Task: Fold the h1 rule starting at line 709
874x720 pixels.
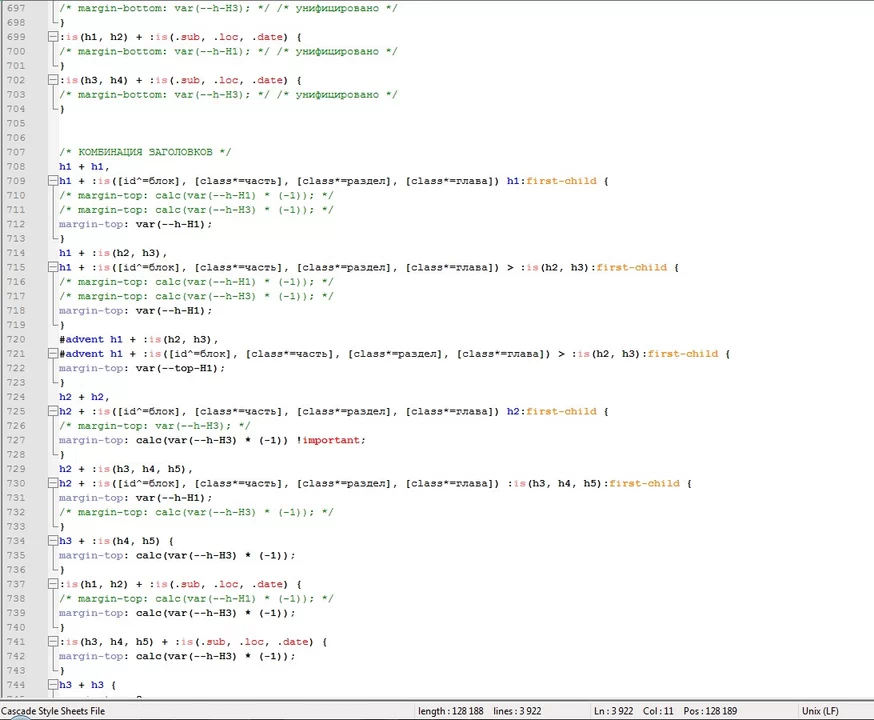Action: click(52, 181)
